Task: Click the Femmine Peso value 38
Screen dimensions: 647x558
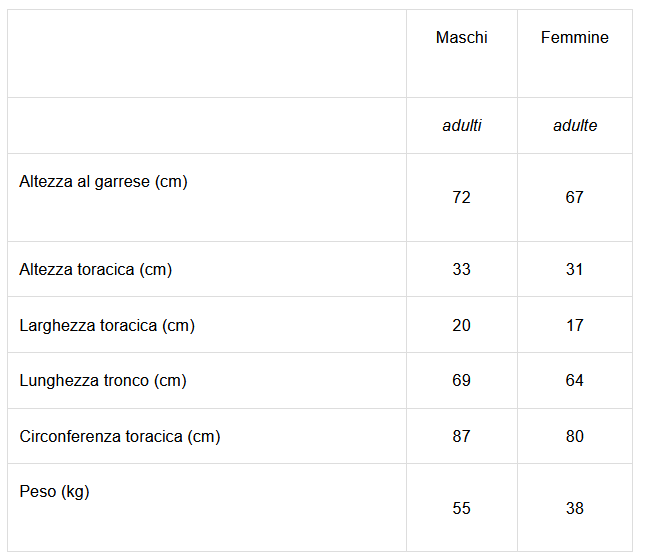Action: (574, 508)
